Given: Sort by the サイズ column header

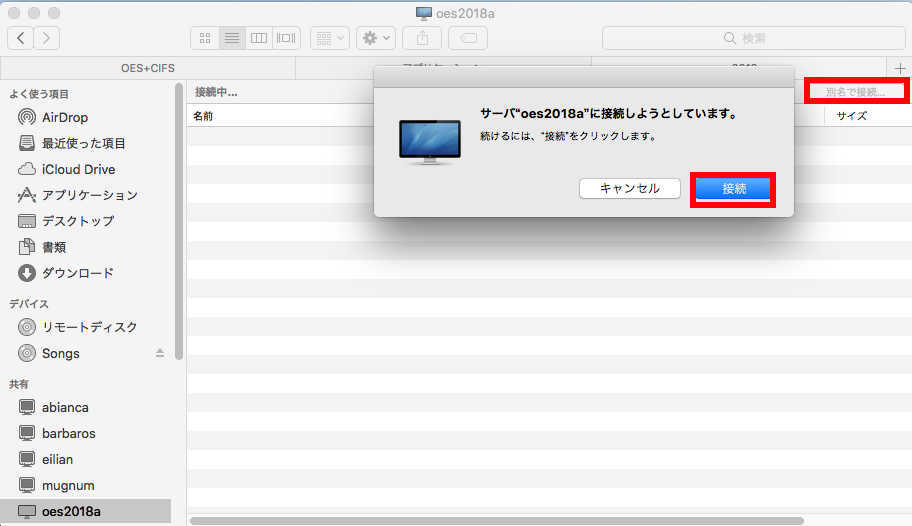Looking at the screenshot, I should click(x=852, y=116).
